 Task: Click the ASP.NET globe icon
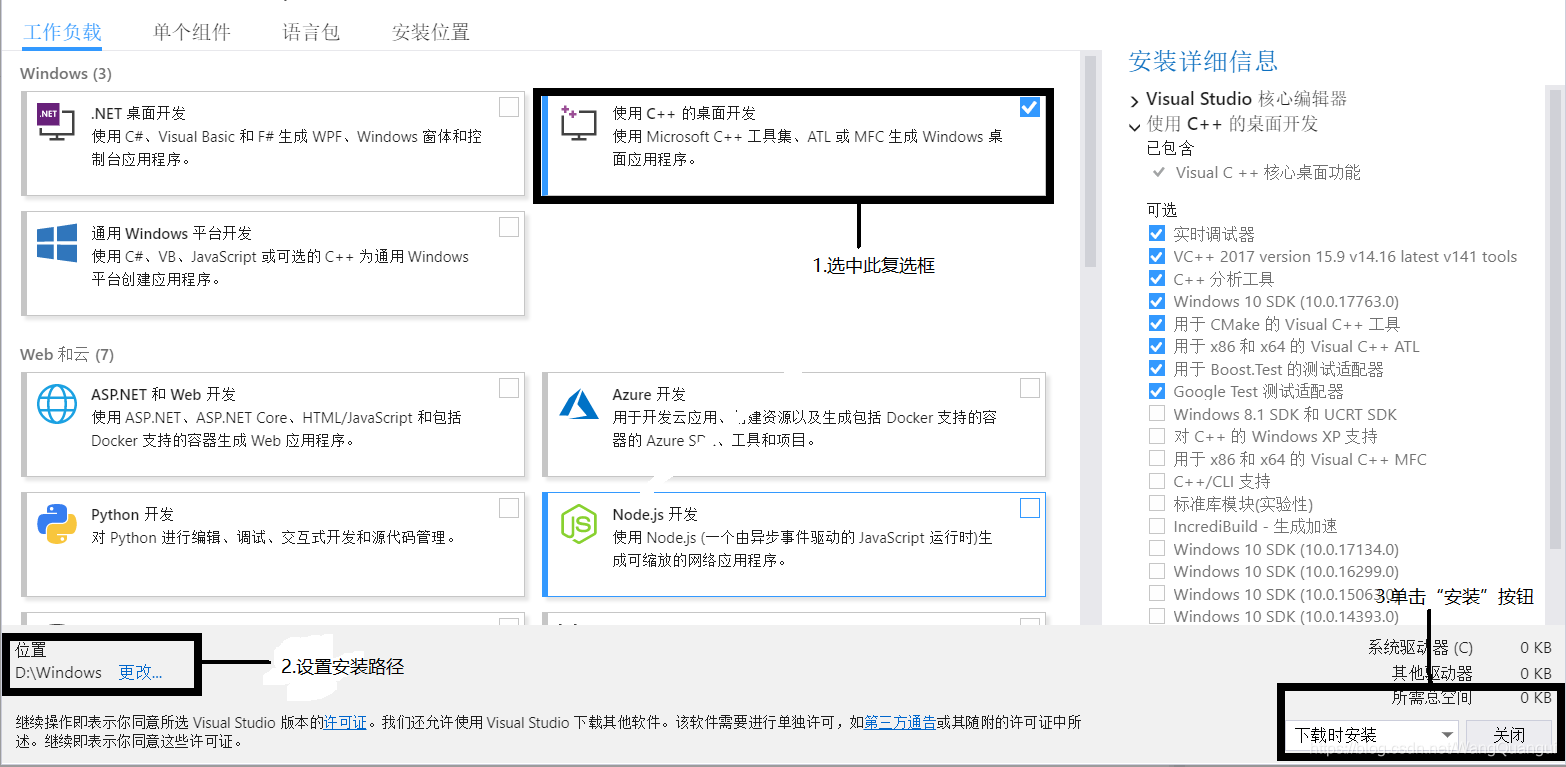click(57, 404)
